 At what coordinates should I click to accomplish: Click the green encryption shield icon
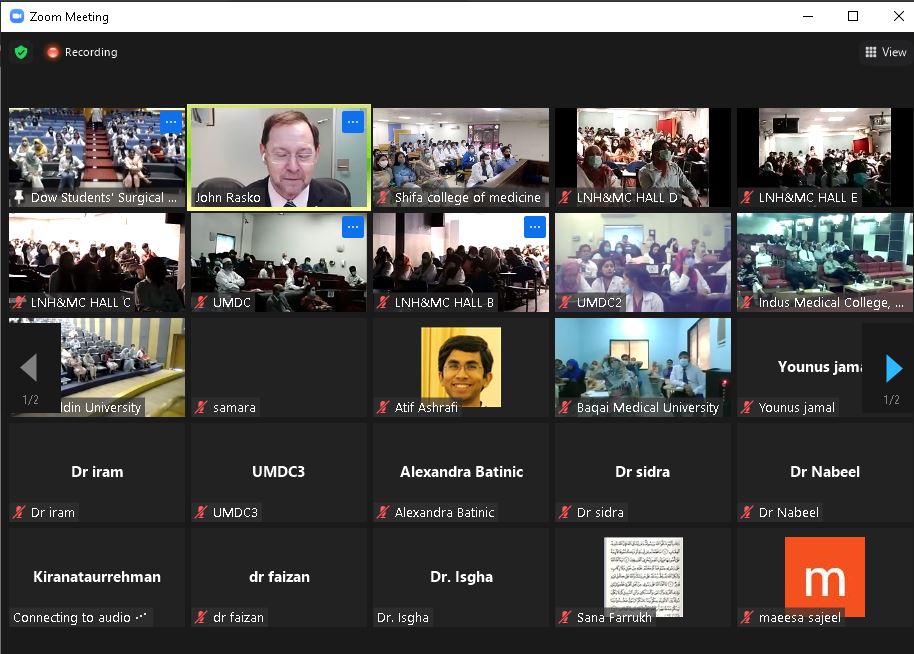(21, 52)
